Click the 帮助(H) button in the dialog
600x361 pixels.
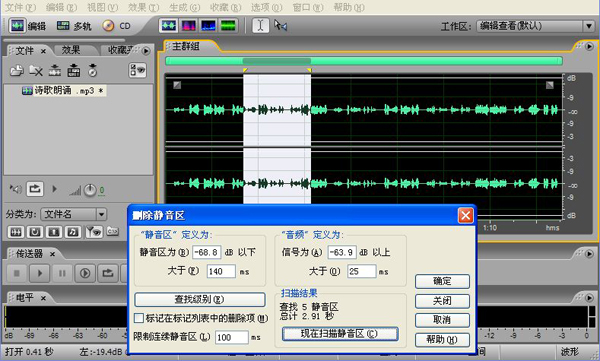(x=442, y=340)
